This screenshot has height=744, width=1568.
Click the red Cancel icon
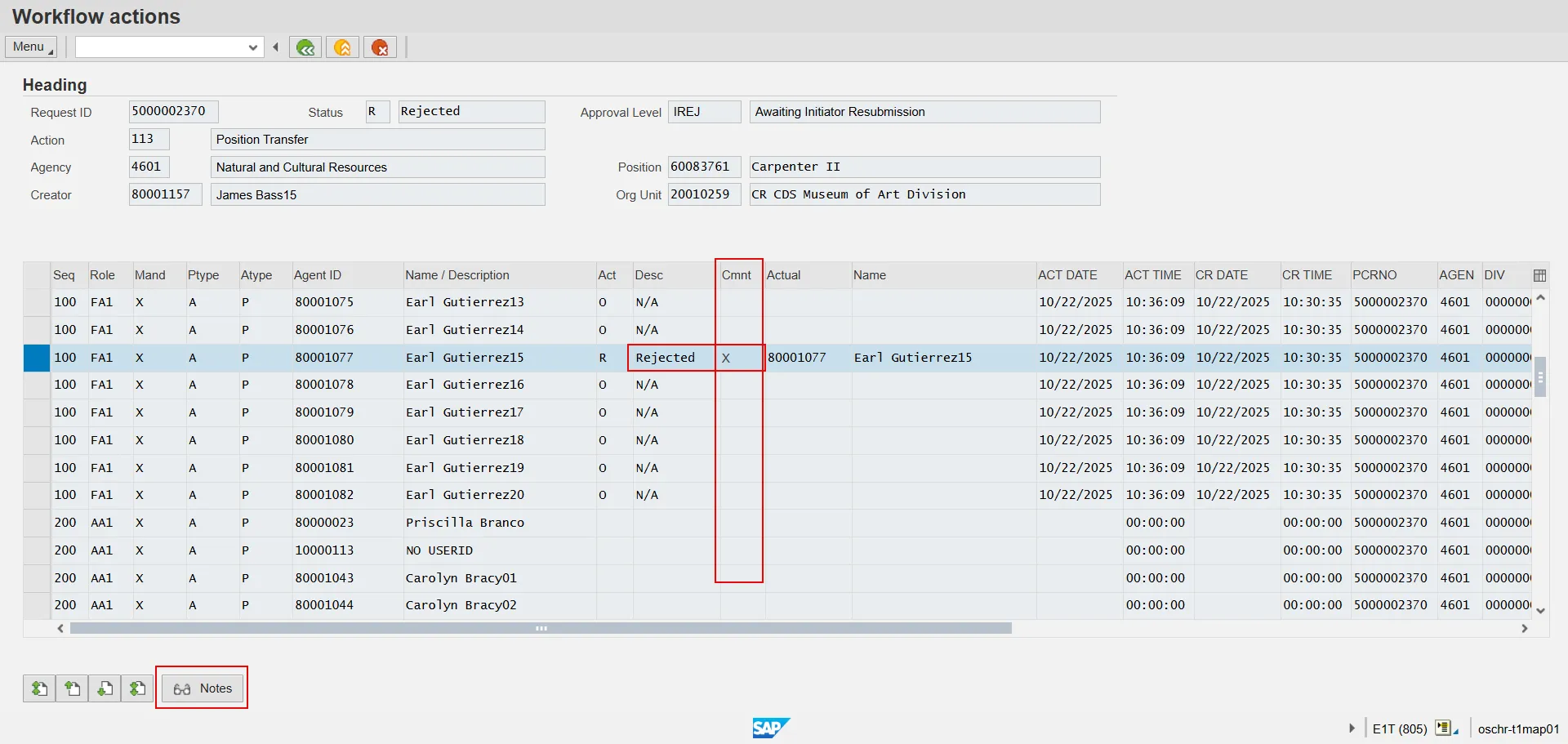380,47
